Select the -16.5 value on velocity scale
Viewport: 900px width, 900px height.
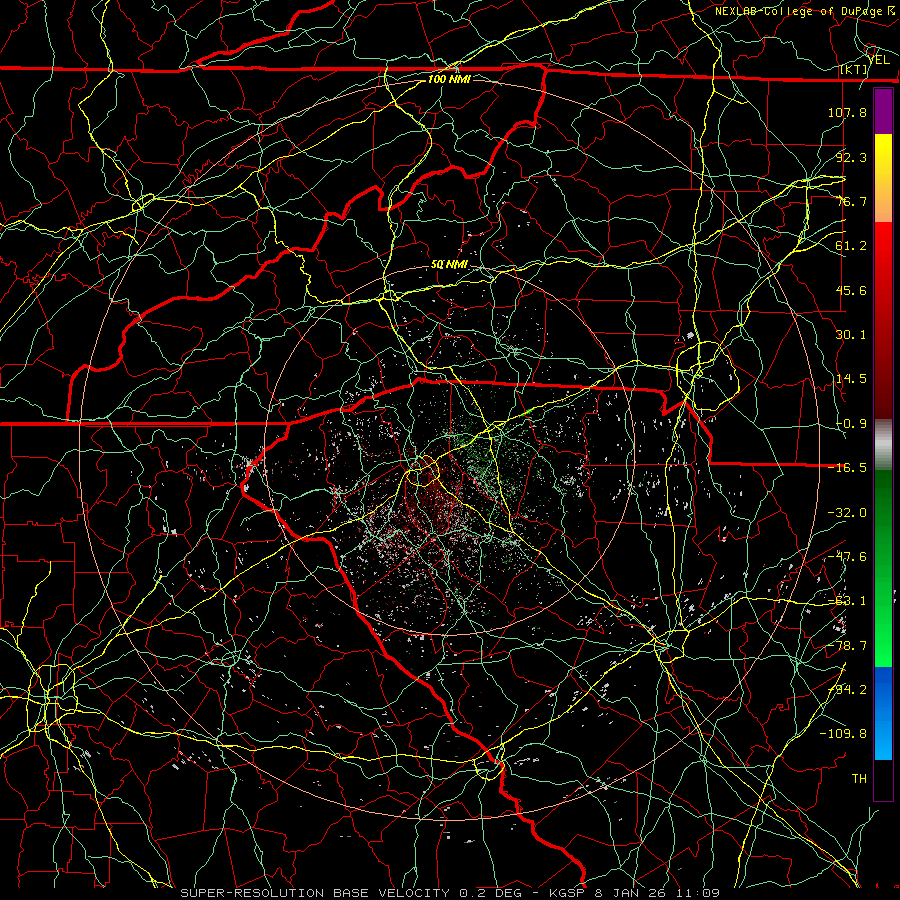(x=847, y=468)
